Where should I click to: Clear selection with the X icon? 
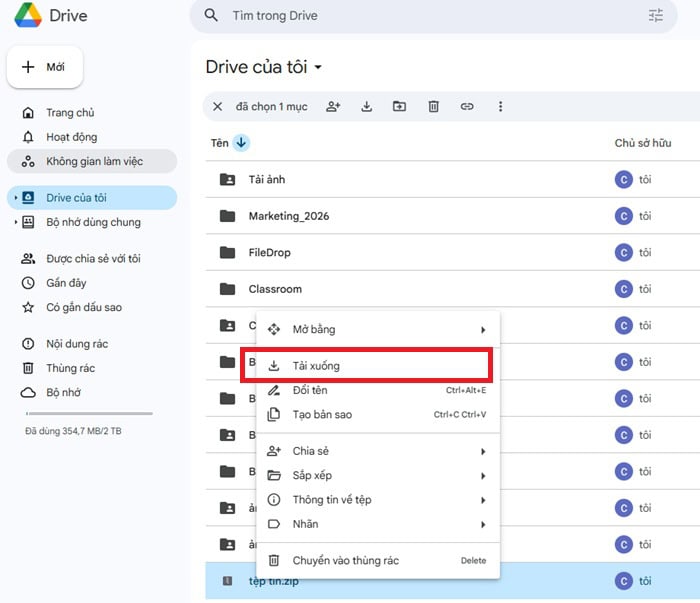point(218,107)
